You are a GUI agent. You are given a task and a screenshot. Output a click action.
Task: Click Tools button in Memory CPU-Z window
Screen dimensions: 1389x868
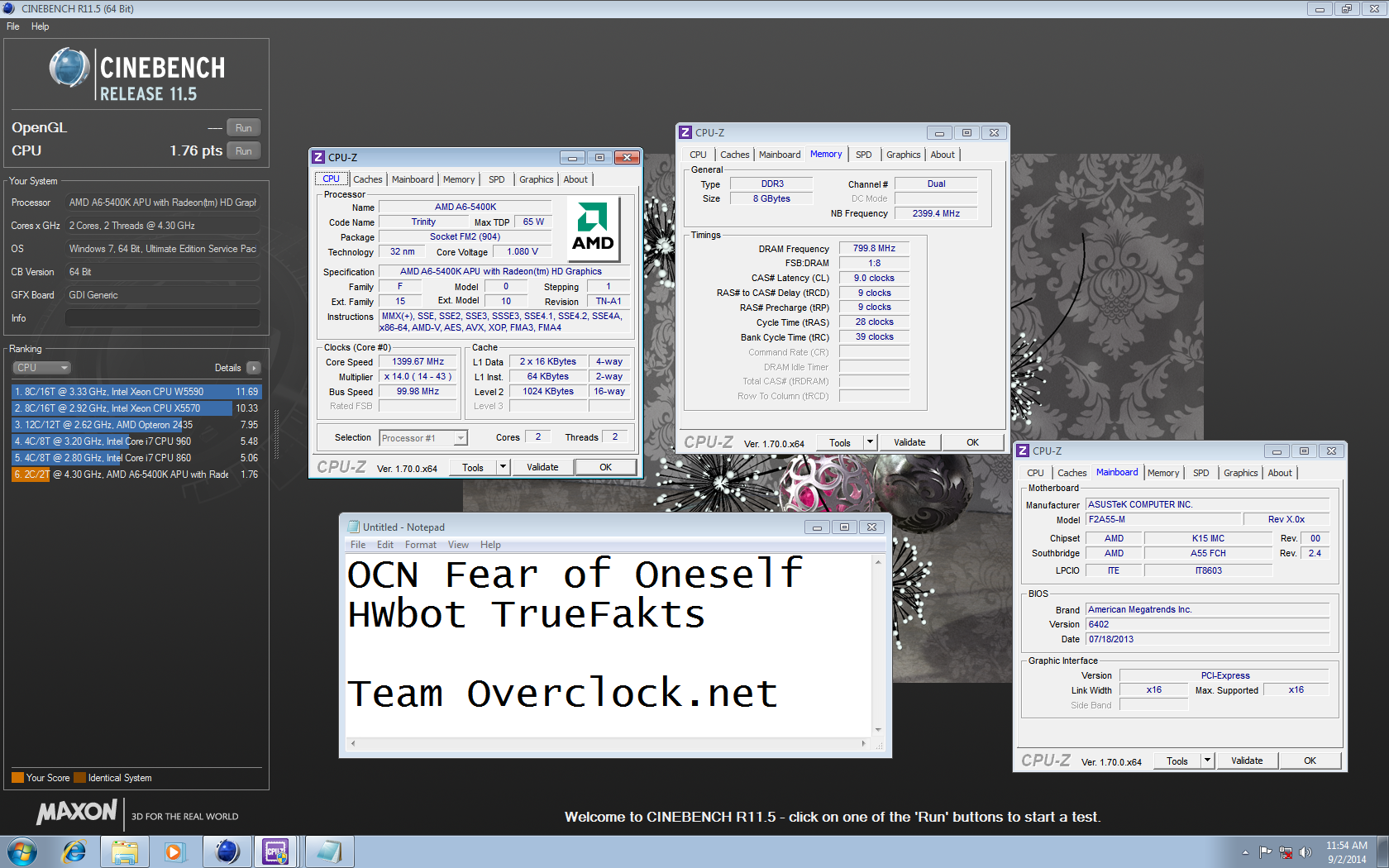[x=840, y=442]
